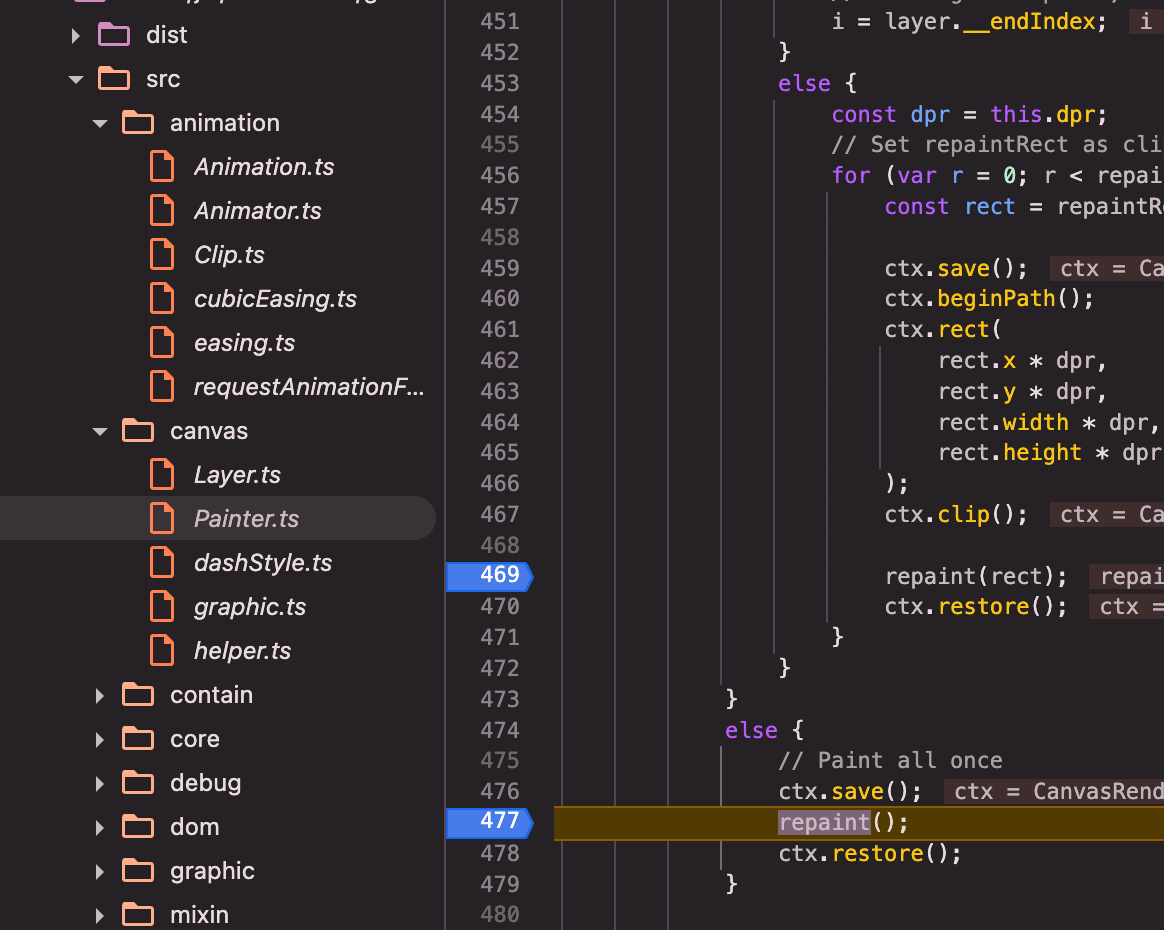Select the Layer.ts file icon
The height and width of the screenshot is (930, 1164).
162,475
